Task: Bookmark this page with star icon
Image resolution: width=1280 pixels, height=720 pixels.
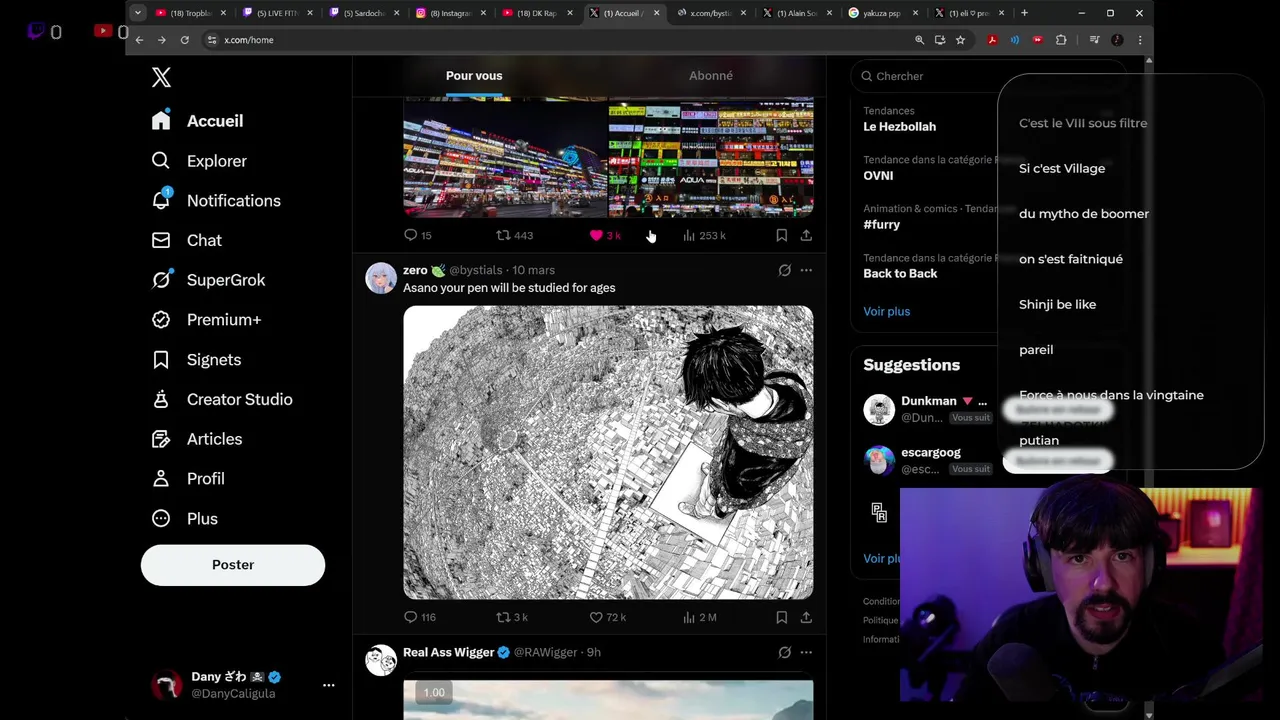Action: click(x=960, y=40)
